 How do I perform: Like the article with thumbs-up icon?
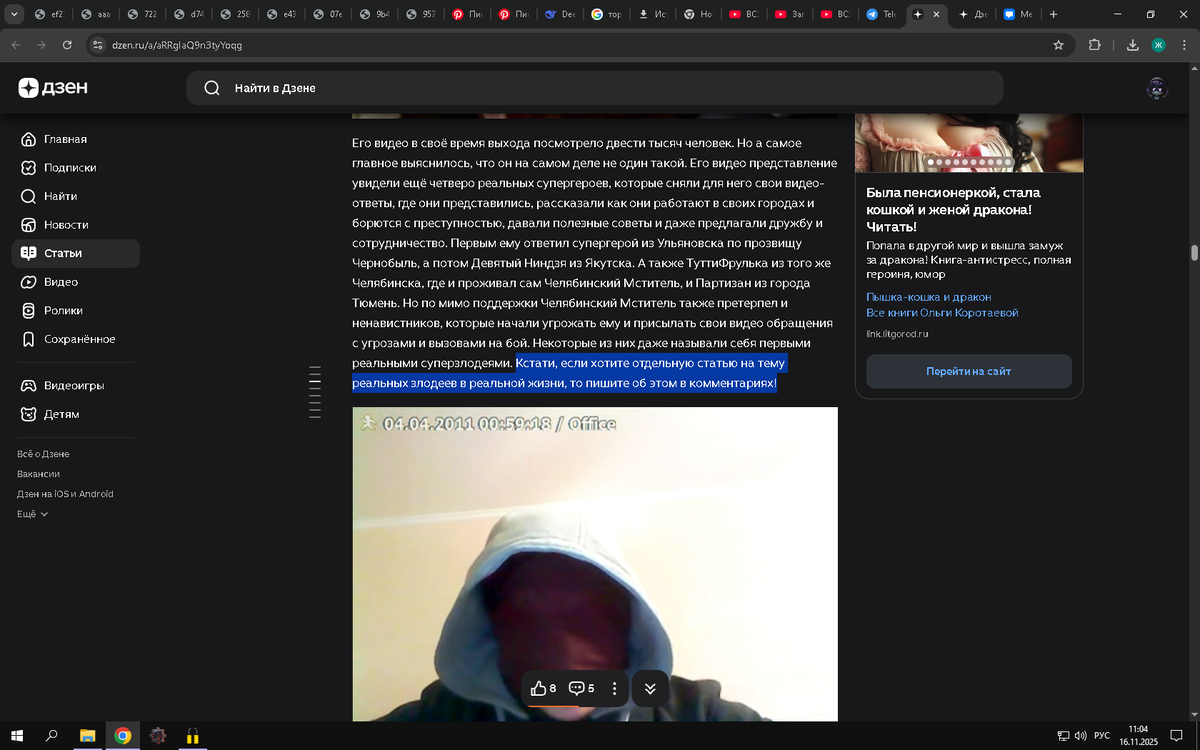pos(543,688)
